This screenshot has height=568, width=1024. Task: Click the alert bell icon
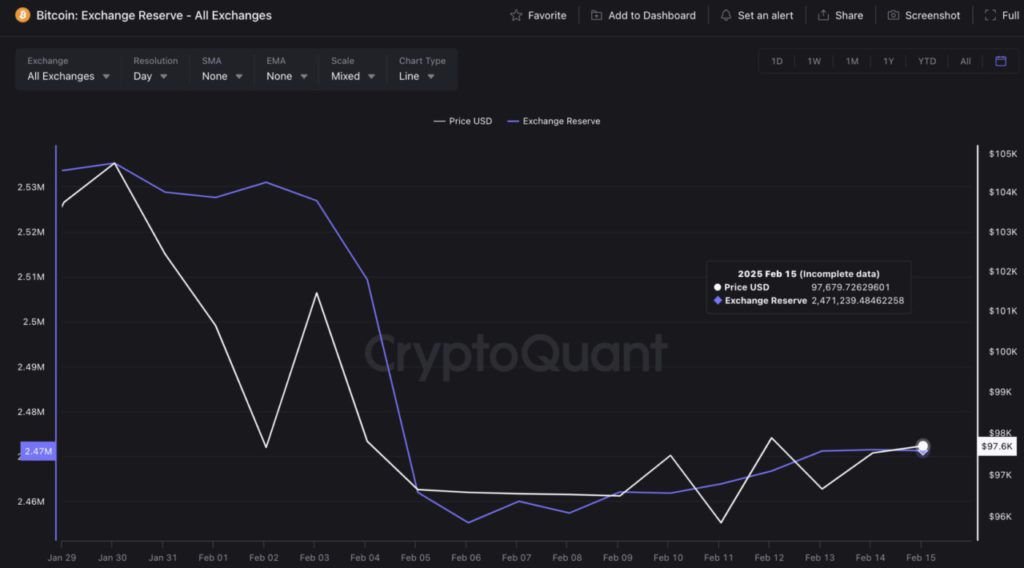(726, 15)
